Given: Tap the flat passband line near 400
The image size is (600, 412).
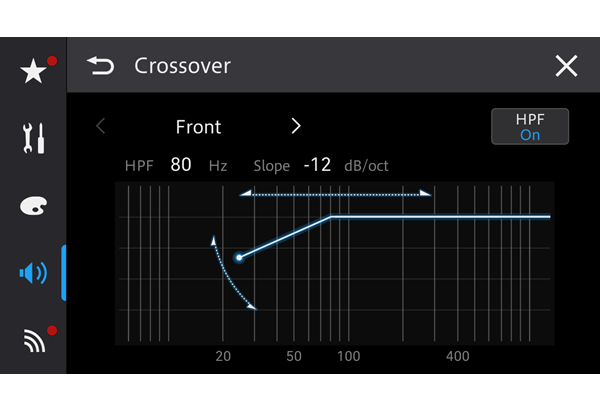Looking at the screenshot, I should [458, 217].
